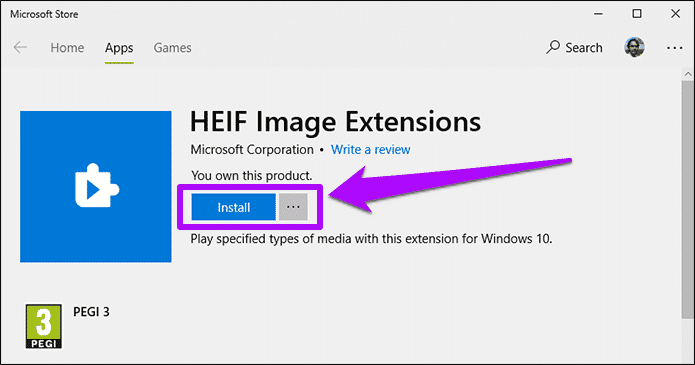695x365 pixels.
Task: Click the scrollbar up arrow
Action: 688,74
